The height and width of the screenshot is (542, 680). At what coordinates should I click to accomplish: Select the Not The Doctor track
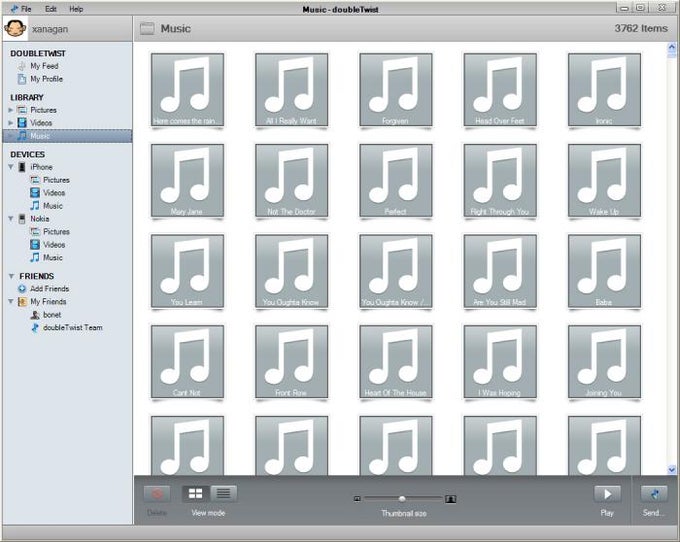[291, 180]
